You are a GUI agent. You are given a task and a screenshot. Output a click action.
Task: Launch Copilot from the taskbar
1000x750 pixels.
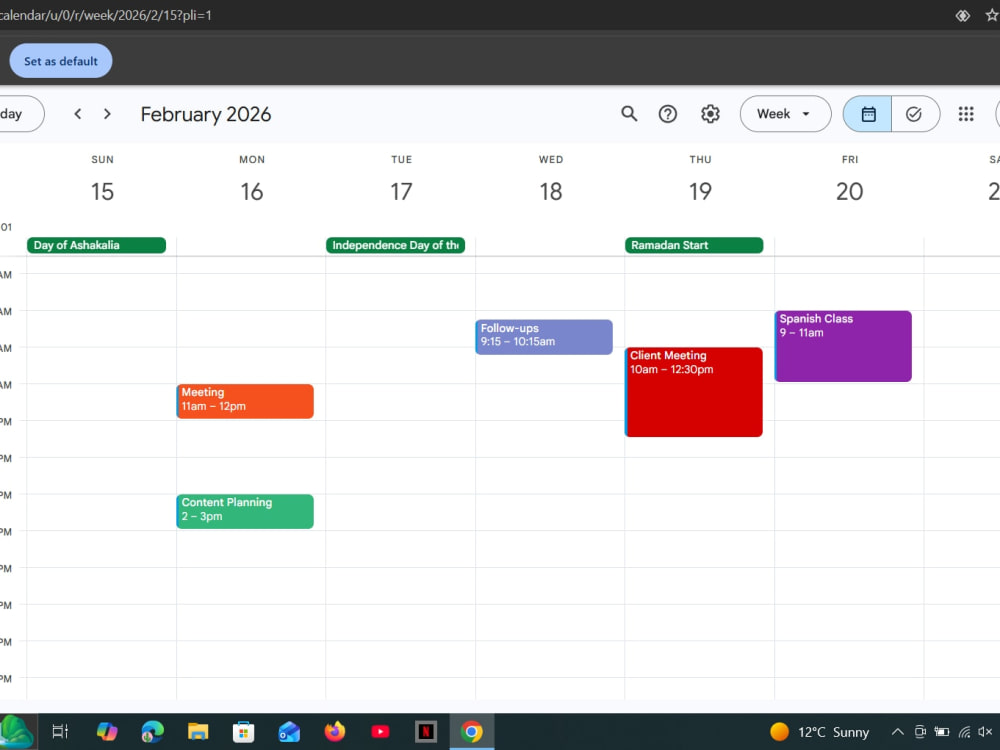107,732
